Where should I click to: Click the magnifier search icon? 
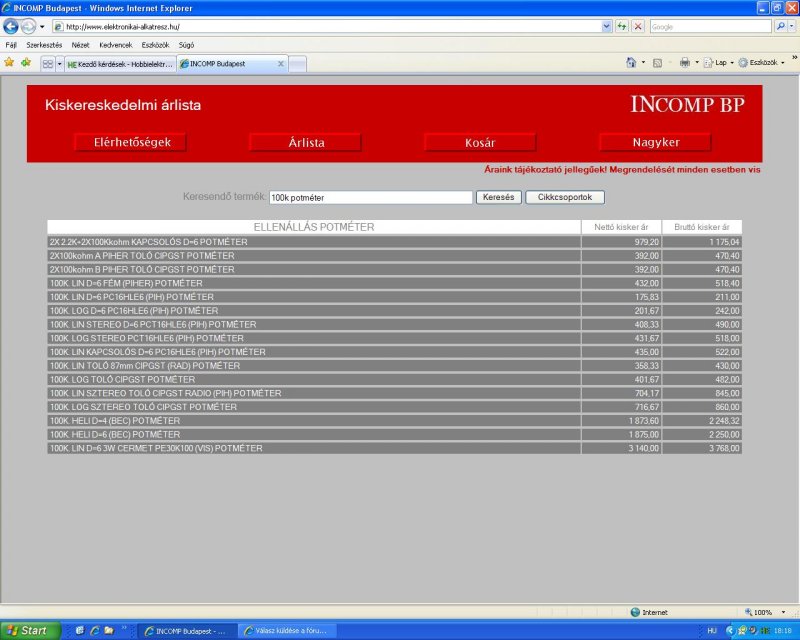[780, 27]
